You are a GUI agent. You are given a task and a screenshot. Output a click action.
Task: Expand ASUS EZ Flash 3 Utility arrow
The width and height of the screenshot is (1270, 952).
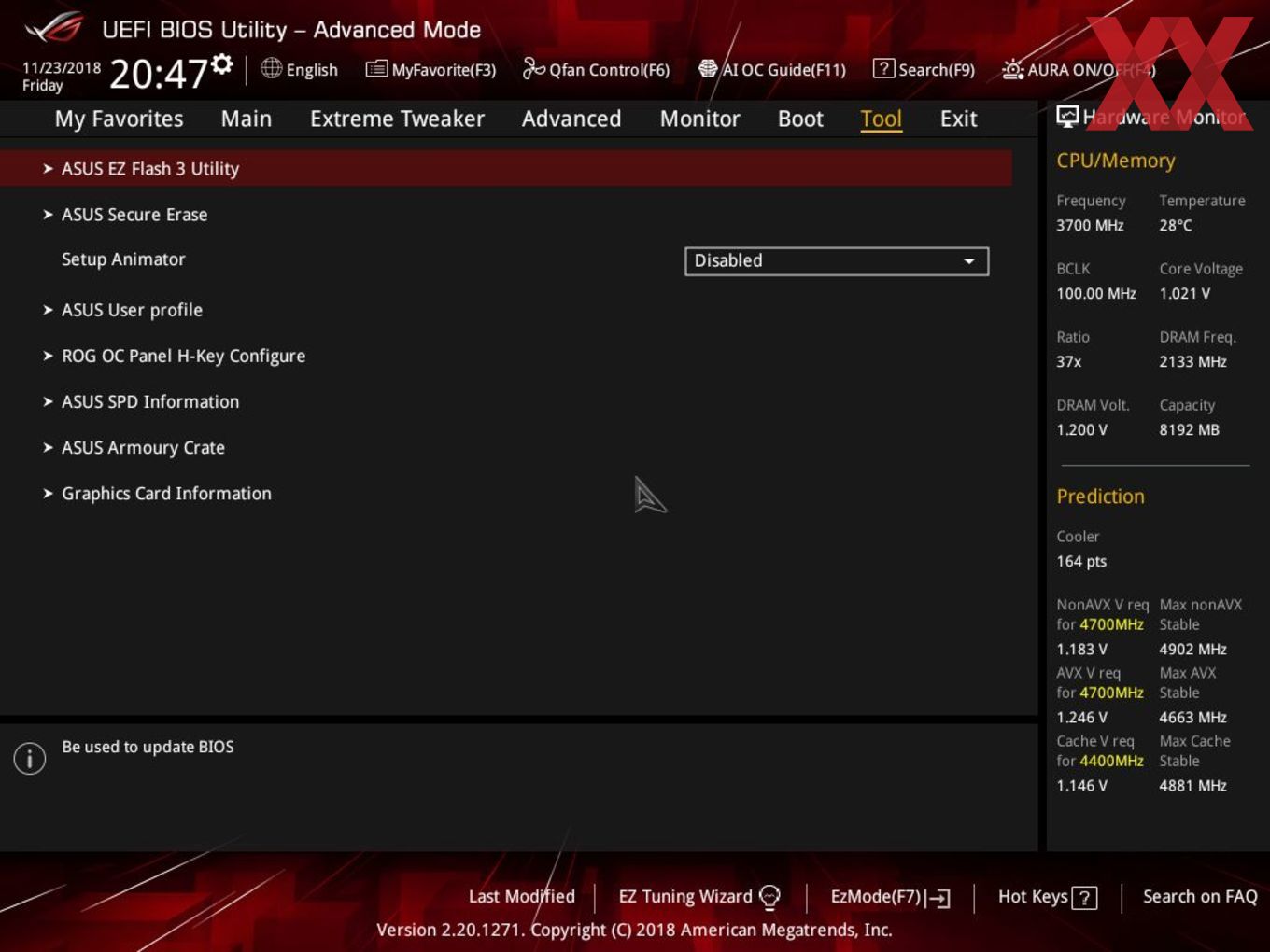48,169
